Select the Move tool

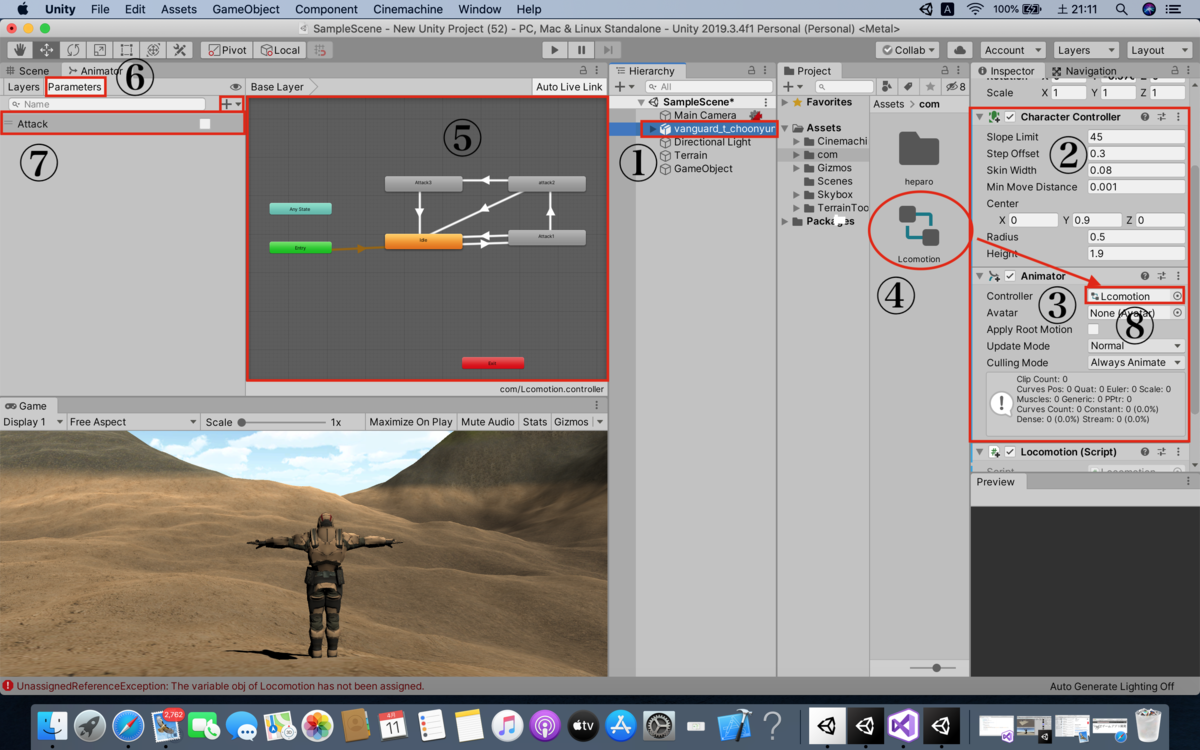coord(46,50)
